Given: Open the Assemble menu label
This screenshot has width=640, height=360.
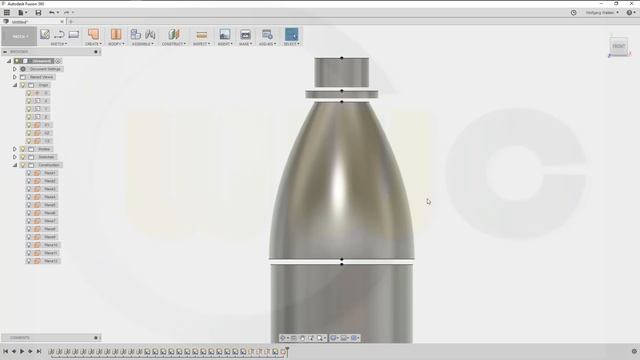Looking at the screenshot, I should pos(143,44).
